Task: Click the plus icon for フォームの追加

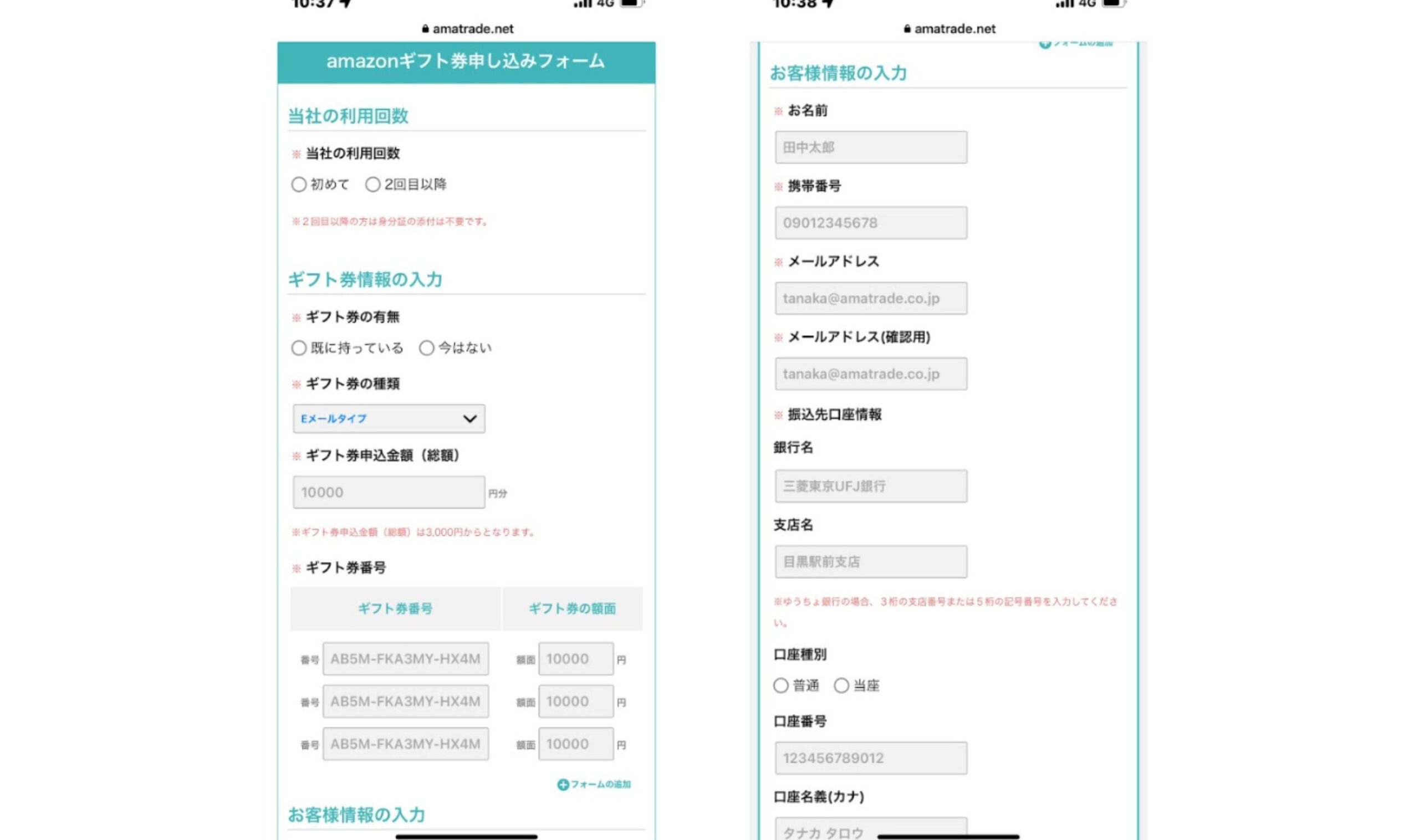Action: [x=562, y=785]
